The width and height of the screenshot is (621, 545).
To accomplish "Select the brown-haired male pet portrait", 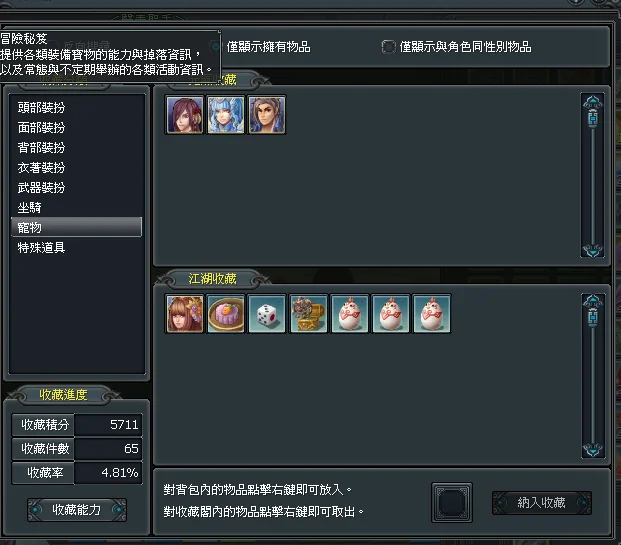I will click(x=267, y=115).
